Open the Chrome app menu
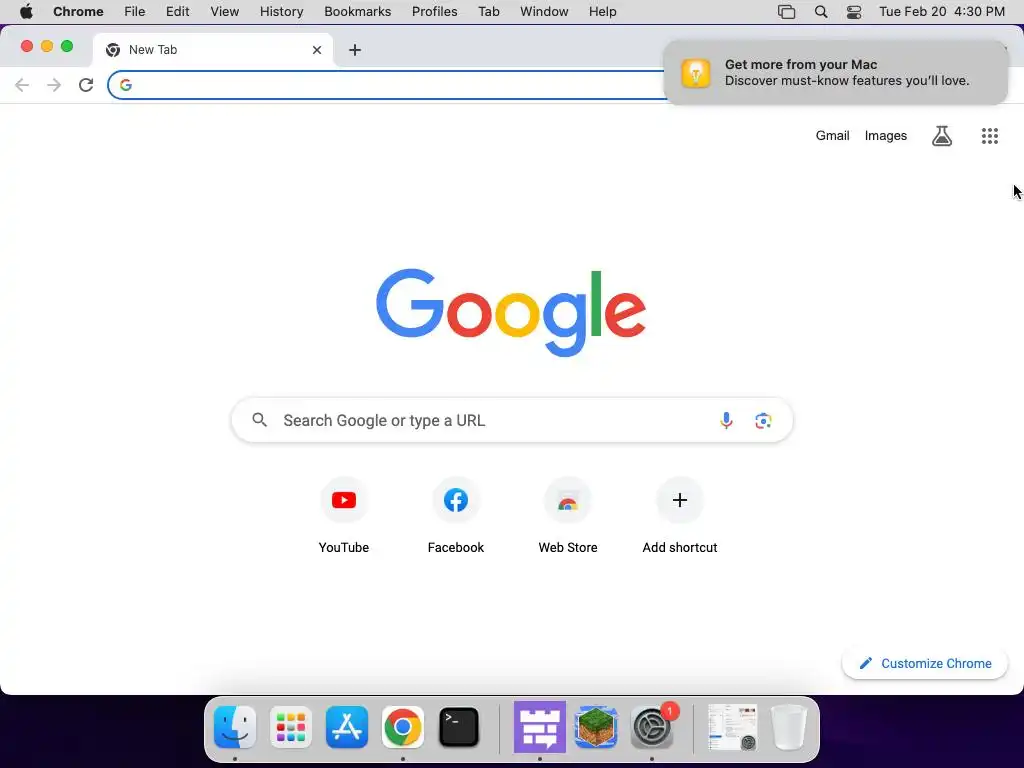The width and height of the screenshot is (1024, 768). pyautogui.click(x=78, y=12)
